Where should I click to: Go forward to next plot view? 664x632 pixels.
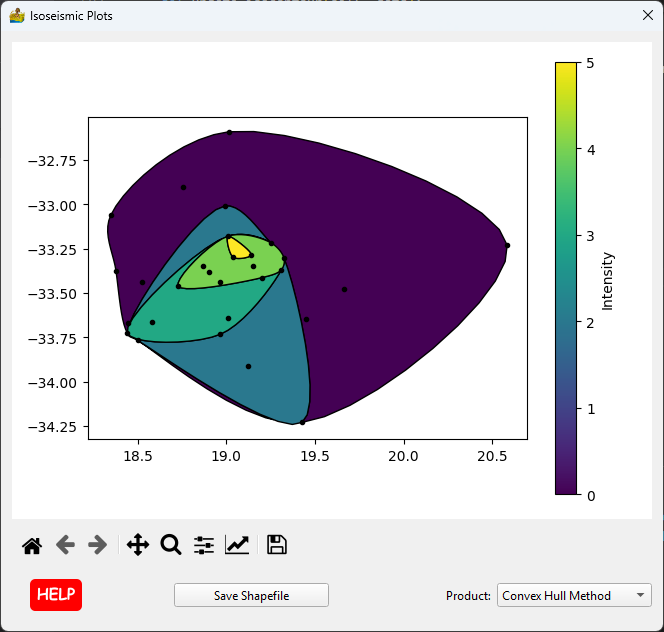coord(97,545)
